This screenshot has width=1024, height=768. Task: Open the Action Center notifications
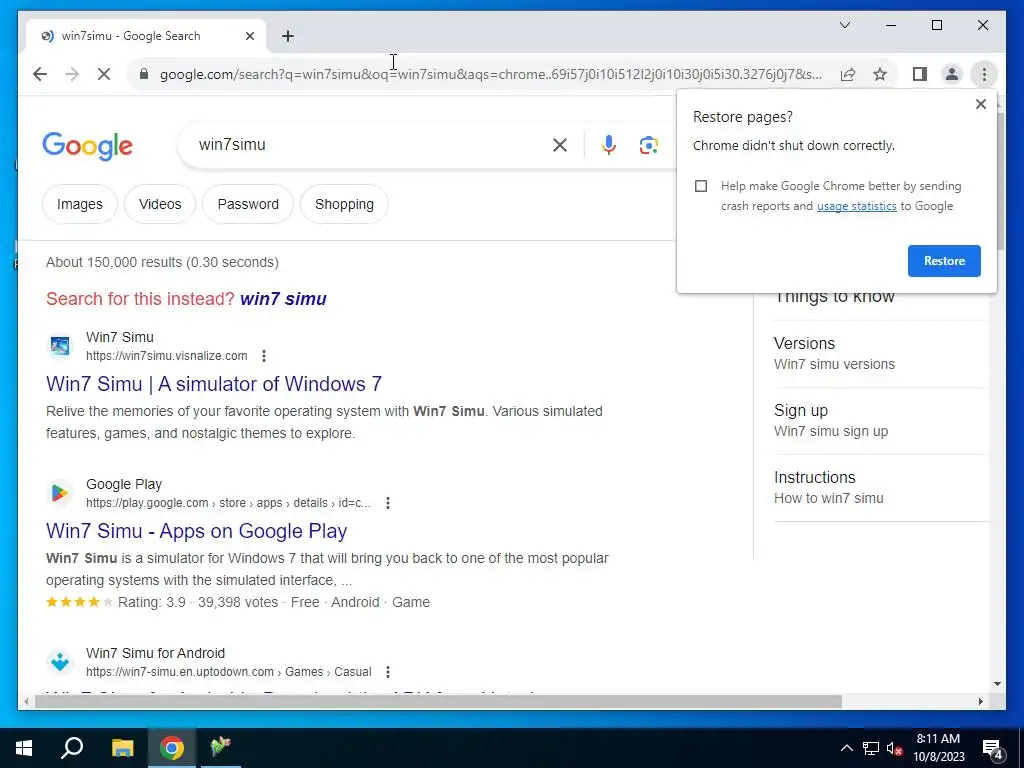(993, 748)
